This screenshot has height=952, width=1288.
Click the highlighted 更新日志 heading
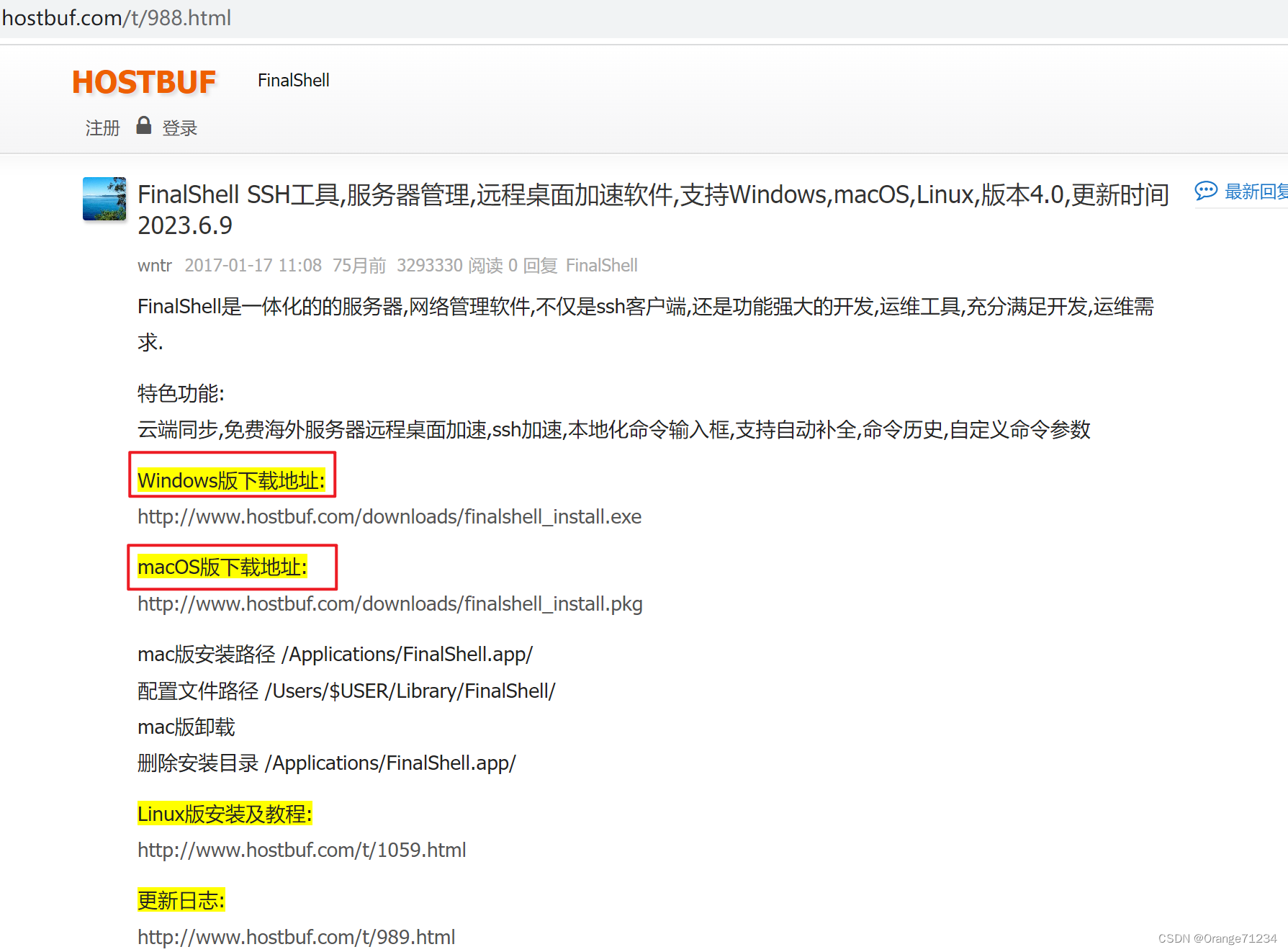pos(181,901)
